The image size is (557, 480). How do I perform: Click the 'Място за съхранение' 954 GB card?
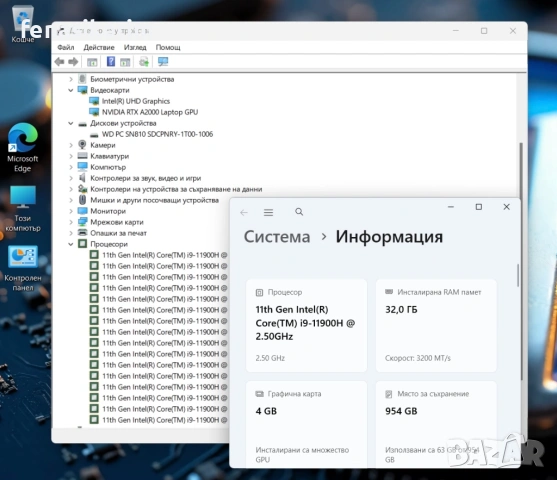tap(436, 424)
